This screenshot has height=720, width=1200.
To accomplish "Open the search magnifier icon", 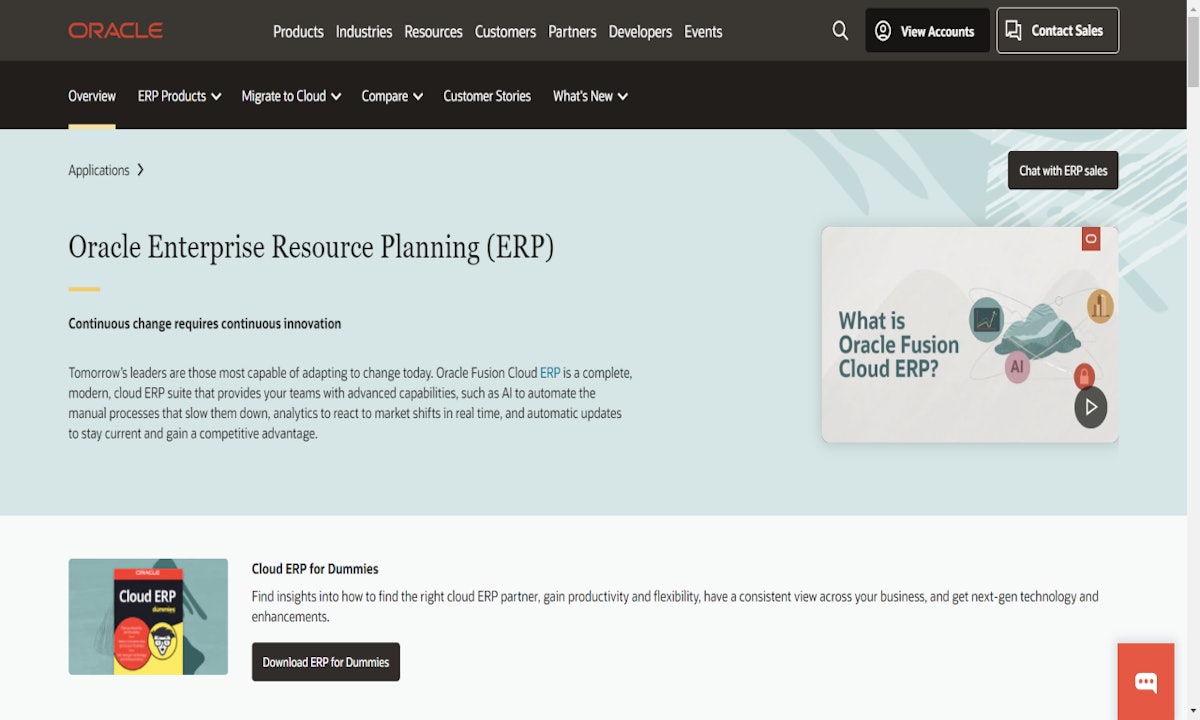I will (840, 31).
